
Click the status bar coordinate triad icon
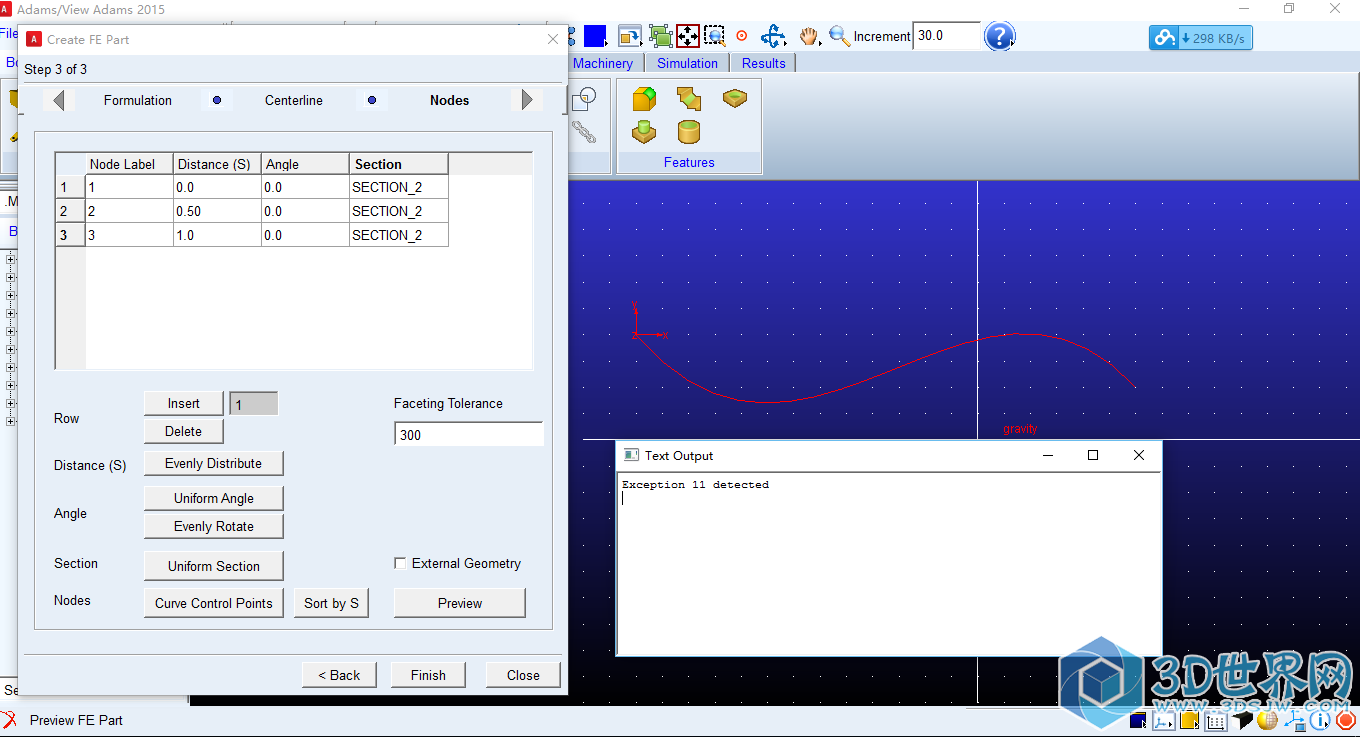coord(1163,720)
